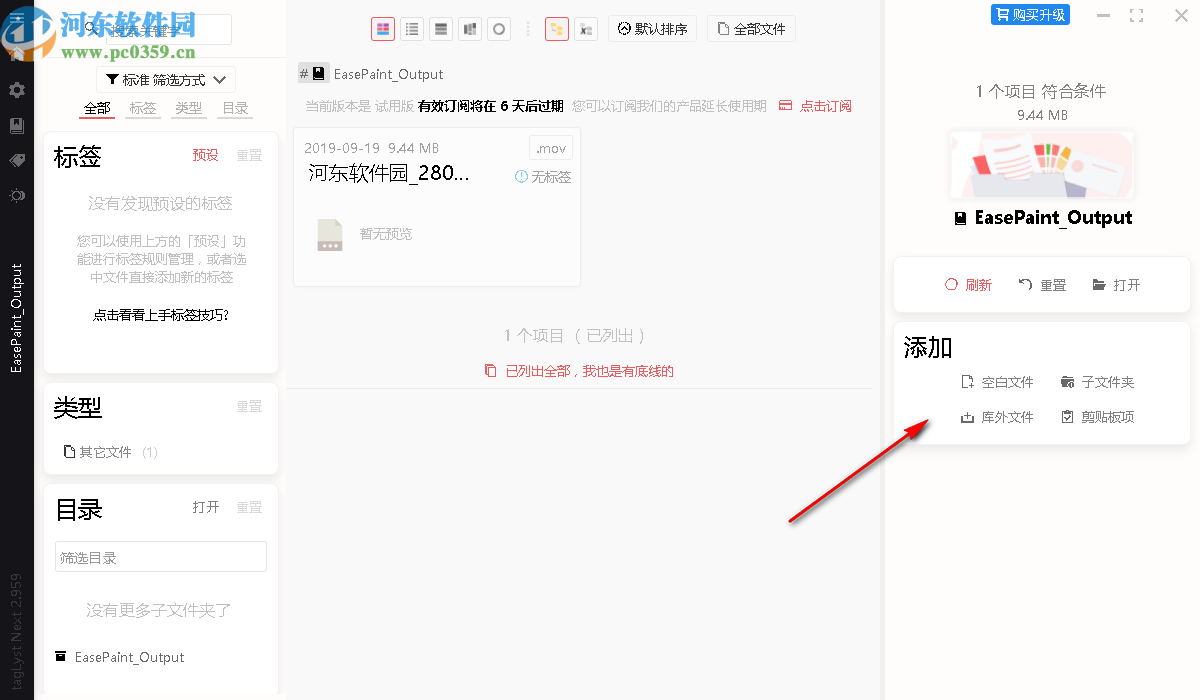Open the 默认排序 sorting dropdown
Viewport: 1200px width, 700px height.
pyautogui.click(x=652, y=28)
